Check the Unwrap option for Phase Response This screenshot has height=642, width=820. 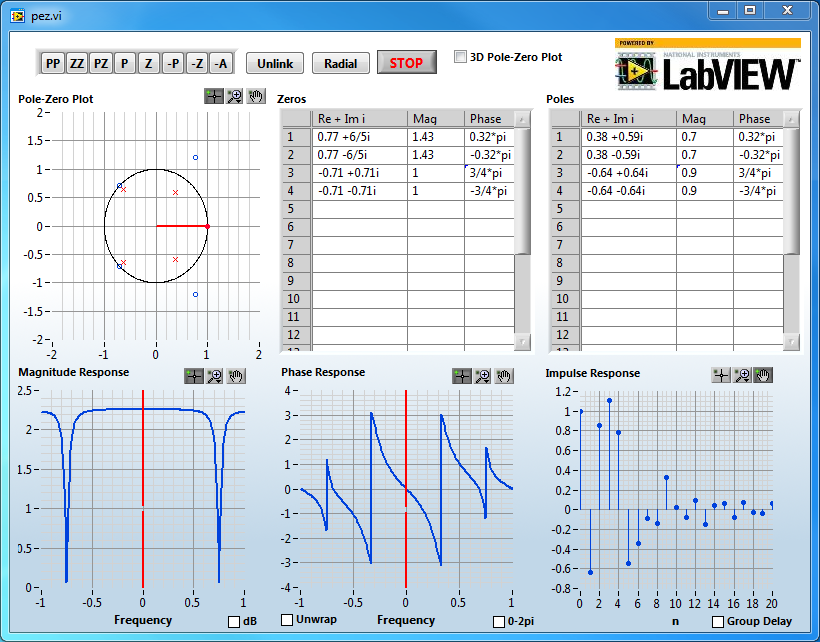(x=288, y=621)
